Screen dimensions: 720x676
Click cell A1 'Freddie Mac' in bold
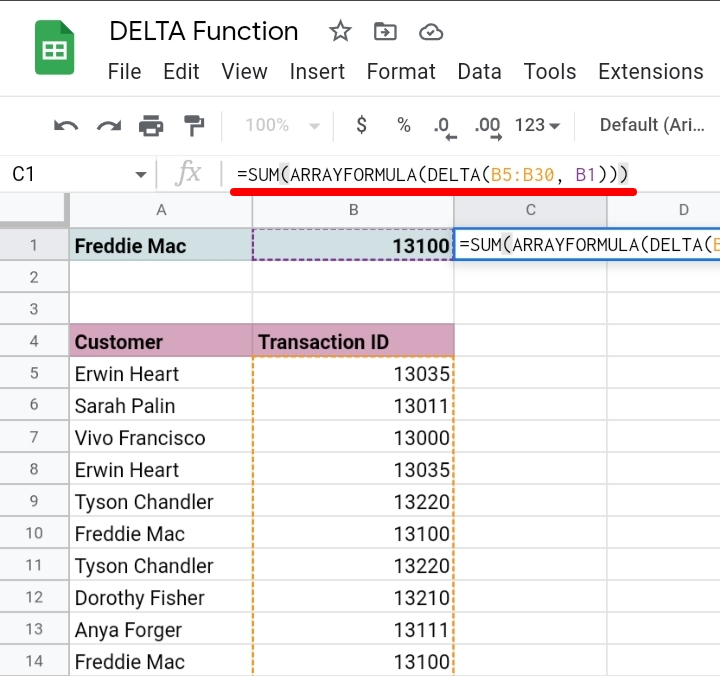point(161,245)
